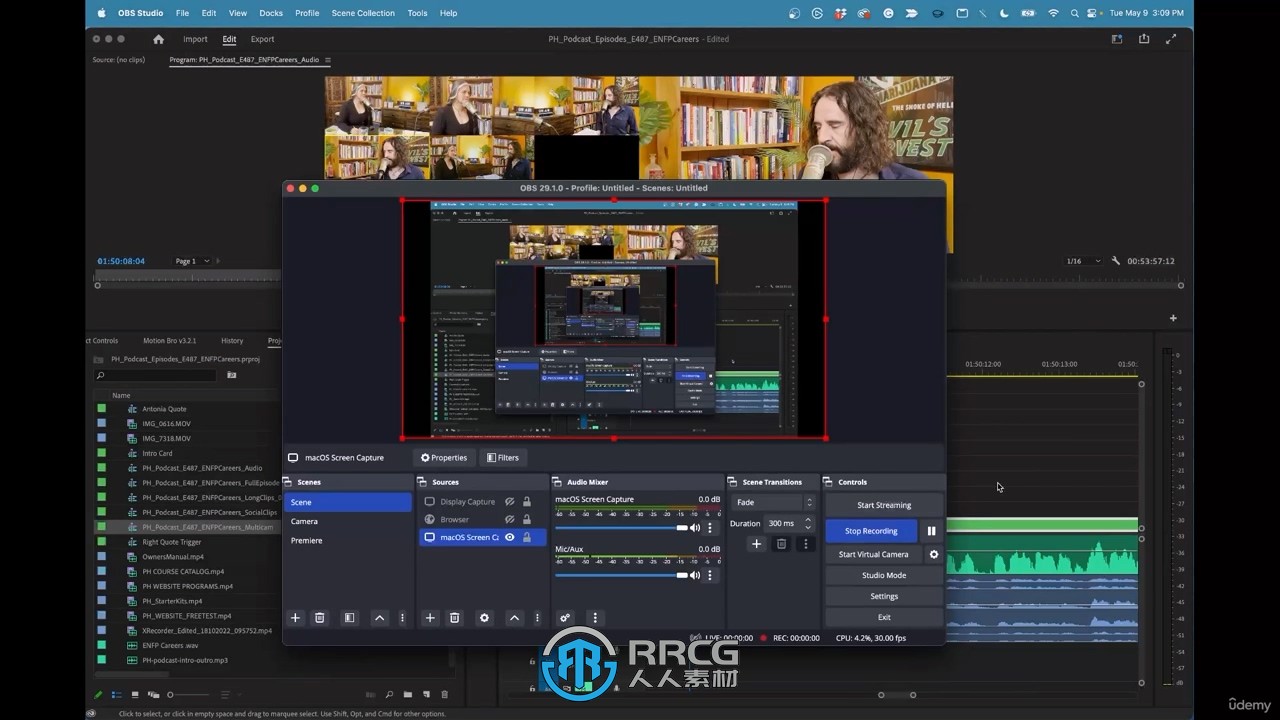Remove transition with Scene Transitions trash icon
This screenshot has height=720, width=1280.
coord(782,544)
